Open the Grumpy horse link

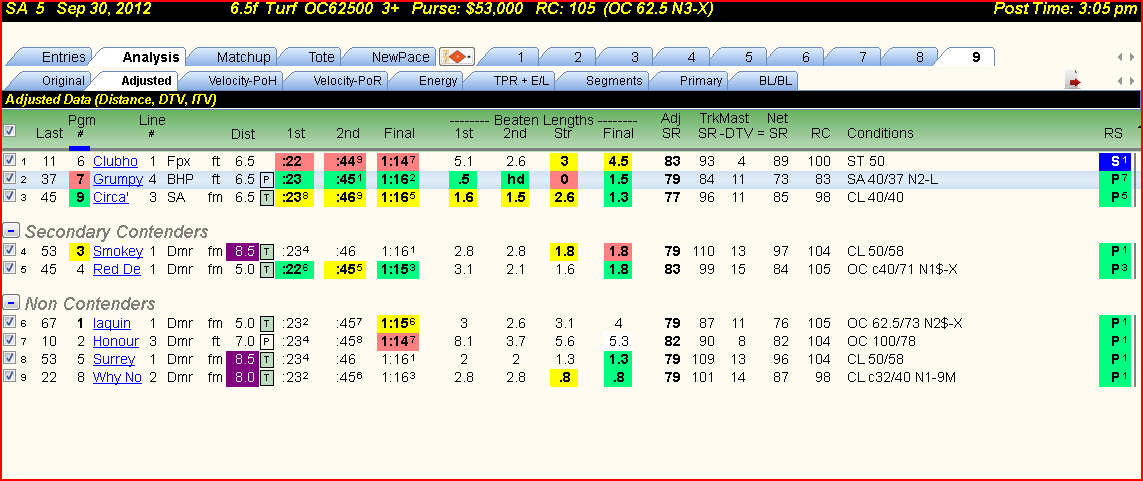(x=118, y=179)
